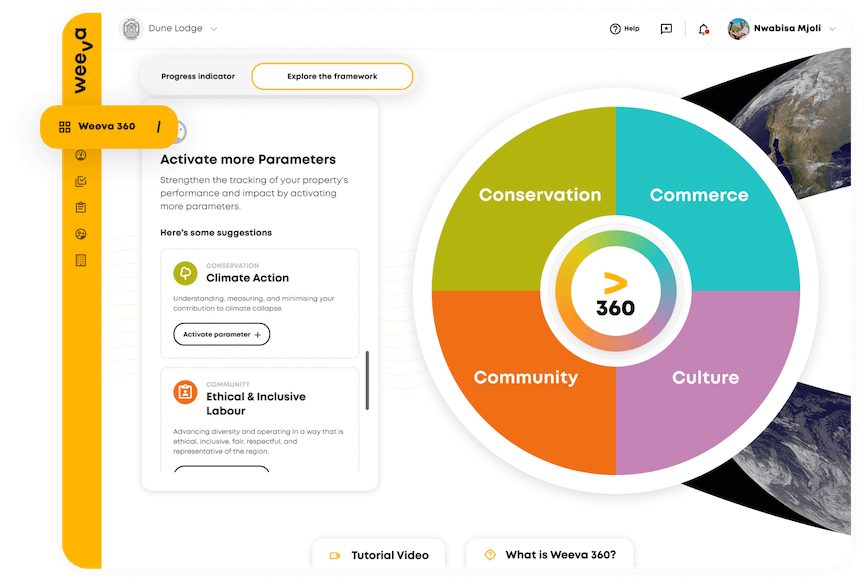Open the checklist tasks icon in sidebar
Image resolution: width=864 pixels, height=583 pixels.
pos(81,181)
